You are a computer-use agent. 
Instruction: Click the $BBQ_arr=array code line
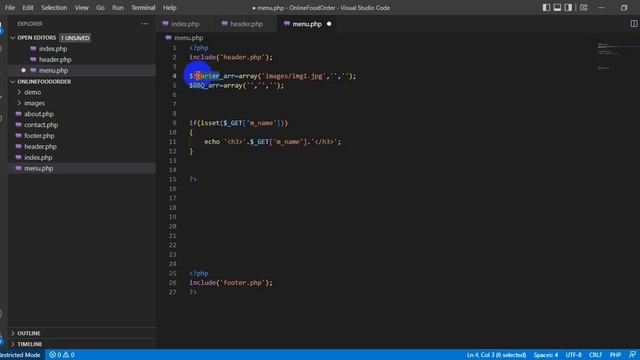pyautogui.click(x=236, y=86)
